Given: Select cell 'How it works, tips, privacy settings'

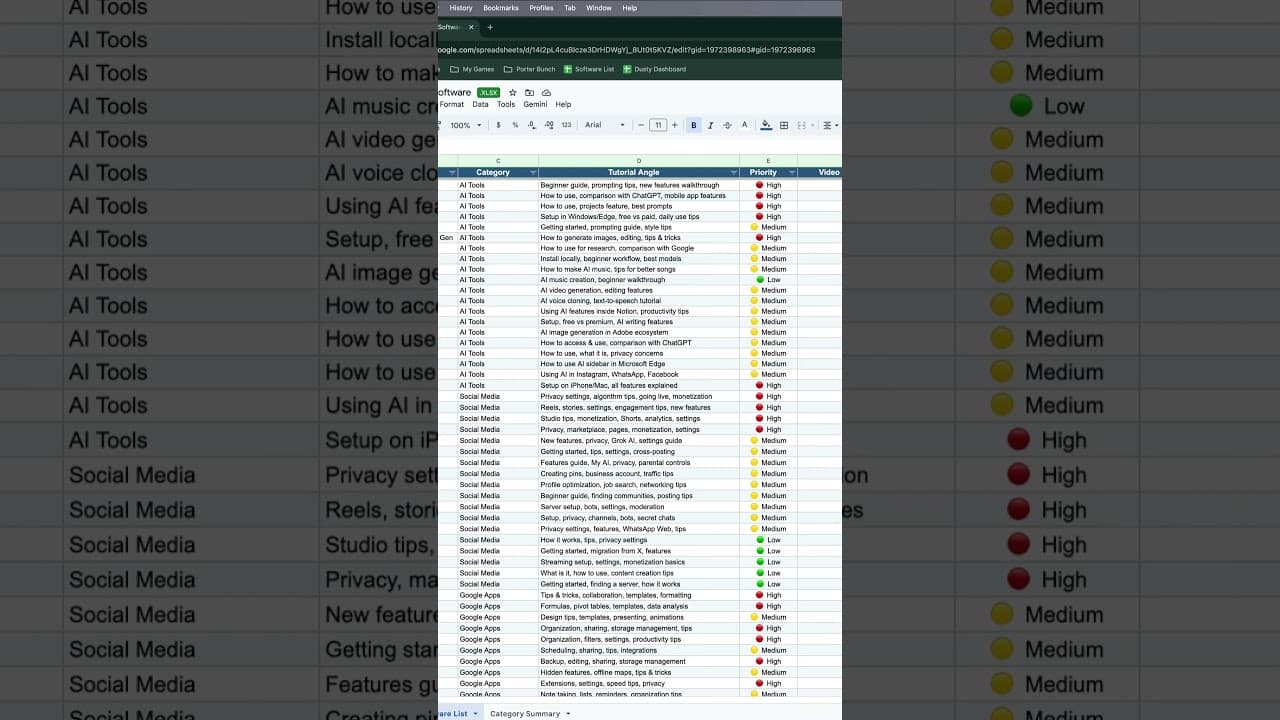Looking at the screenshot, I should pyautogui.click(x=639, y=540).
